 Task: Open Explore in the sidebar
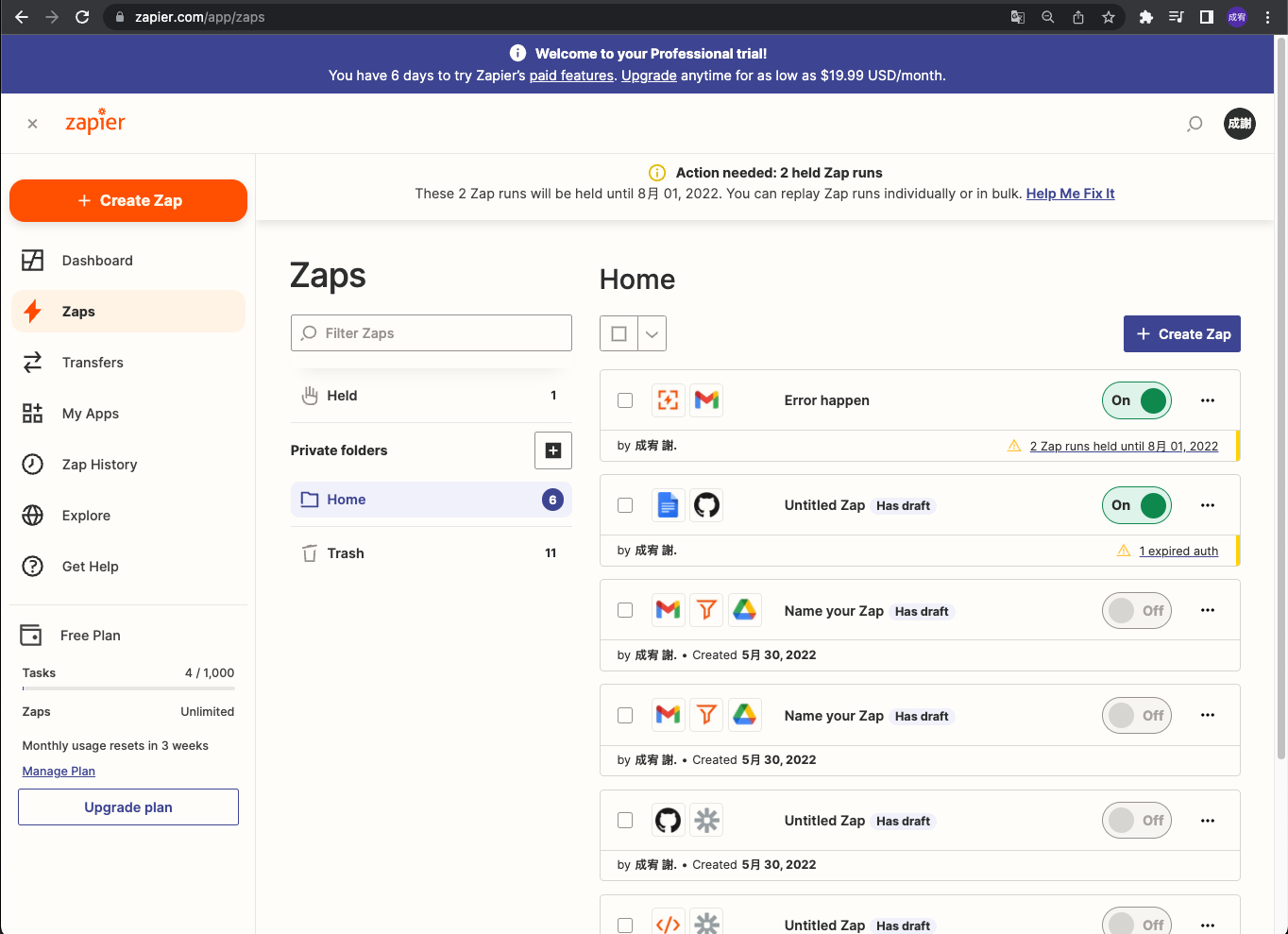[x=128, y=516]
